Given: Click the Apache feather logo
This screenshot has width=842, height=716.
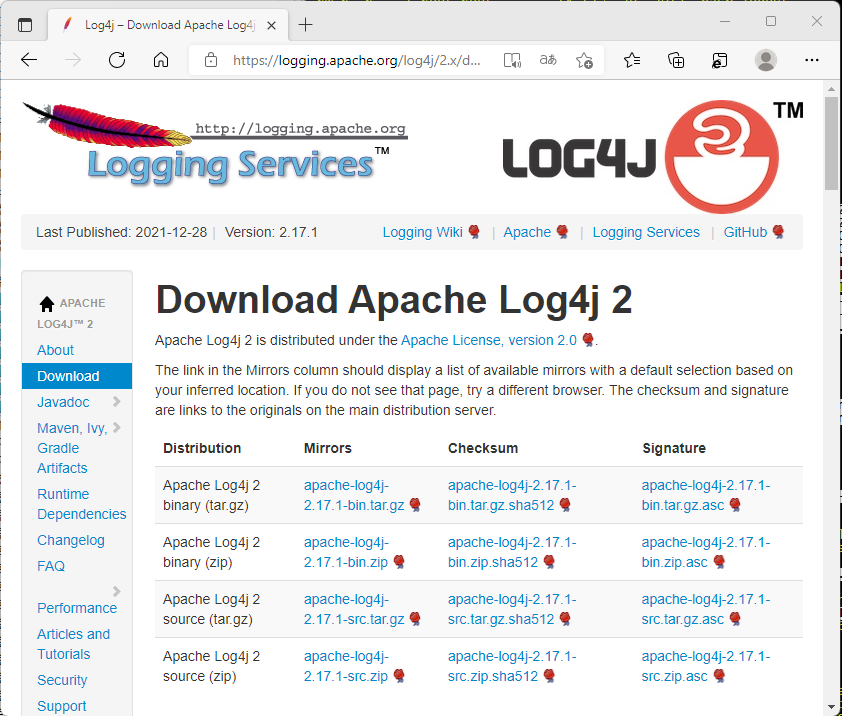Looking at the screenshot, I should pos(107,124).
